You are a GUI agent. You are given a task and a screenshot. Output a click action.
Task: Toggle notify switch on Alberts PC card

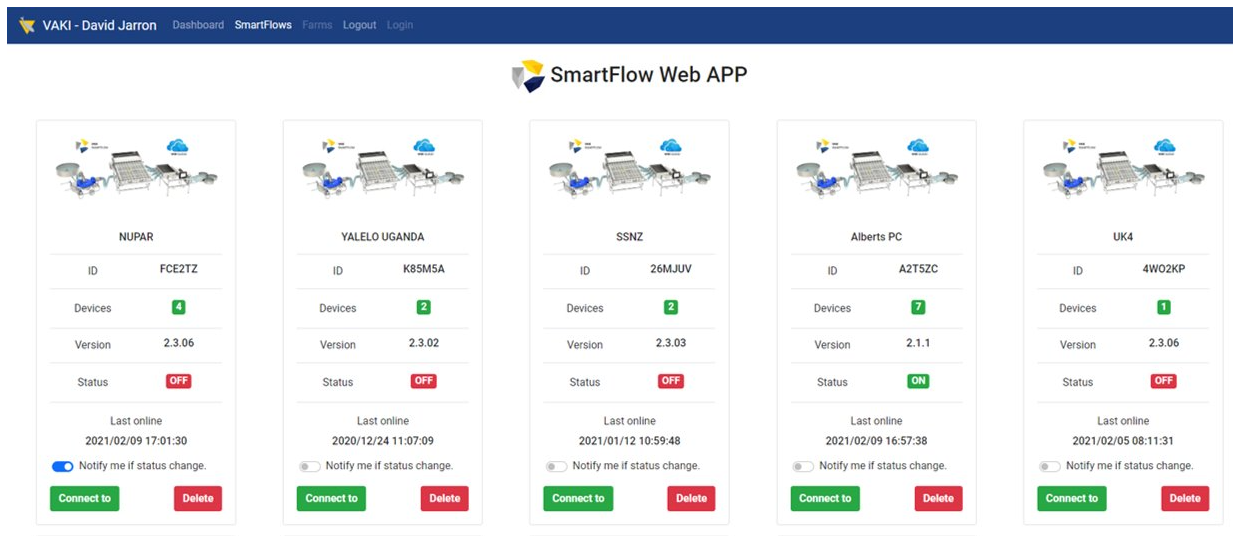point(803,466)
